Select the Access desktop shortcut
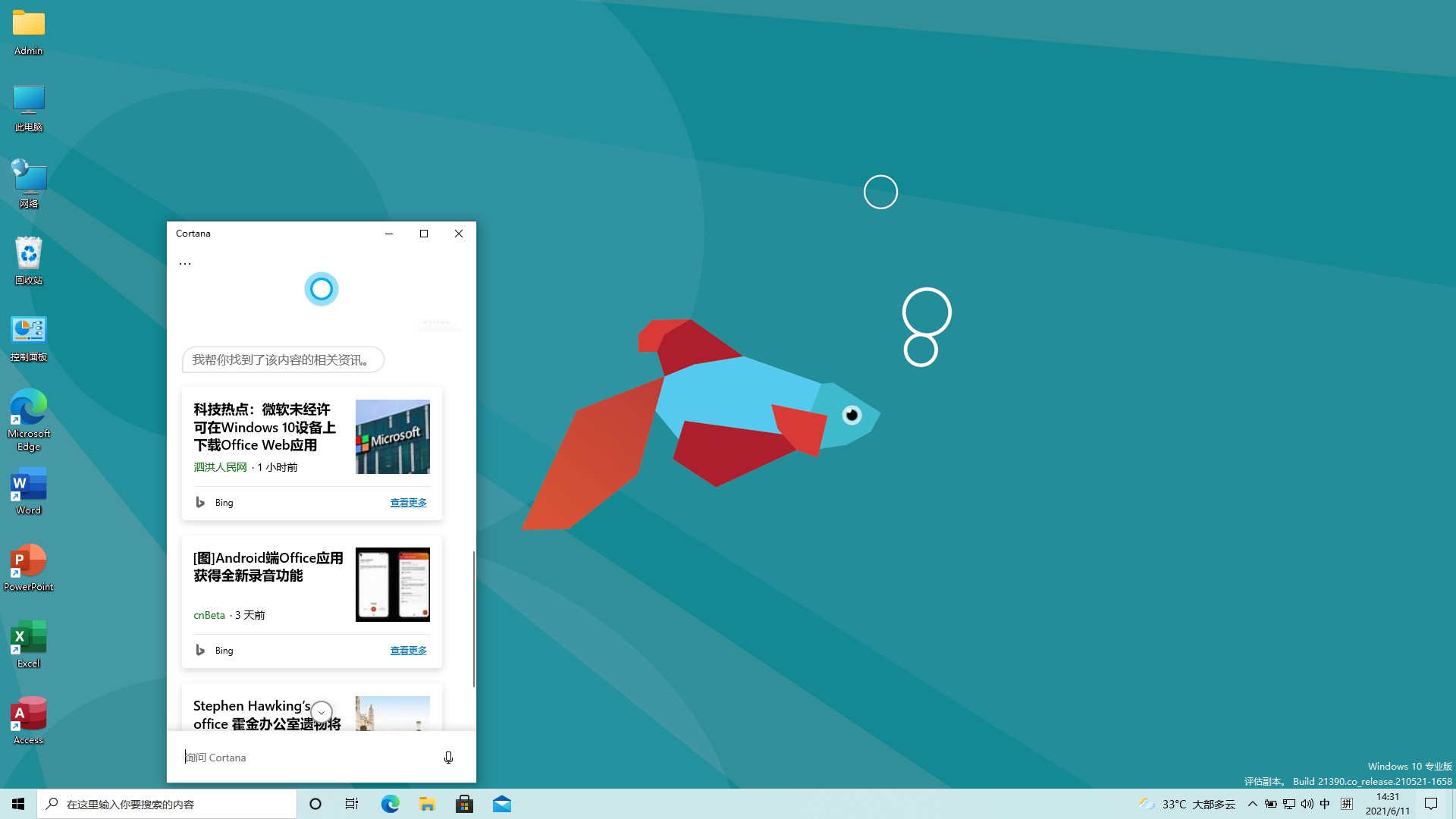The image size is (1456, 819). click(x=29, y=721)
